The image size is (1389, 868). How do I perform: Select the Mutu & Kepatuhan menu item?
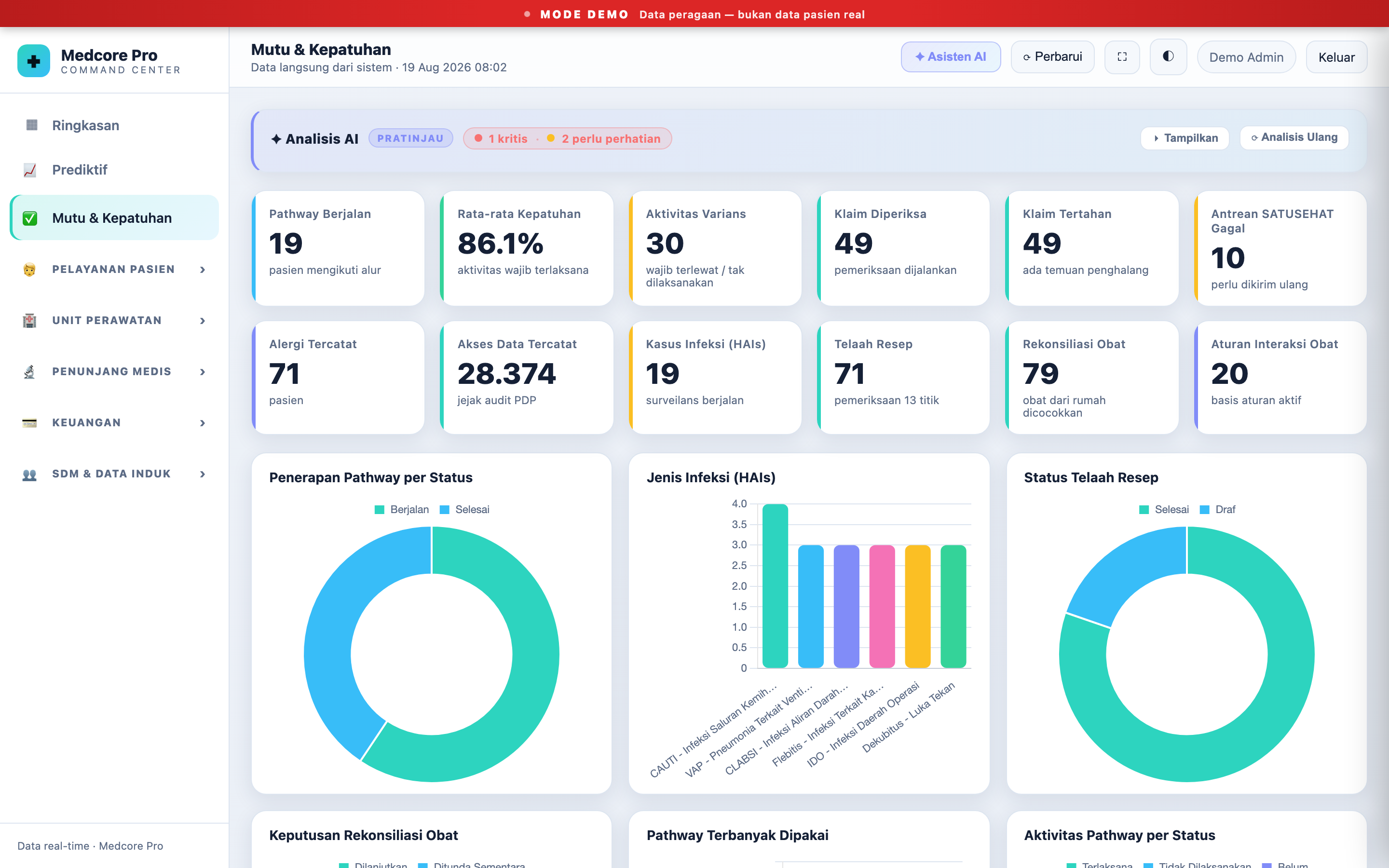114,218
